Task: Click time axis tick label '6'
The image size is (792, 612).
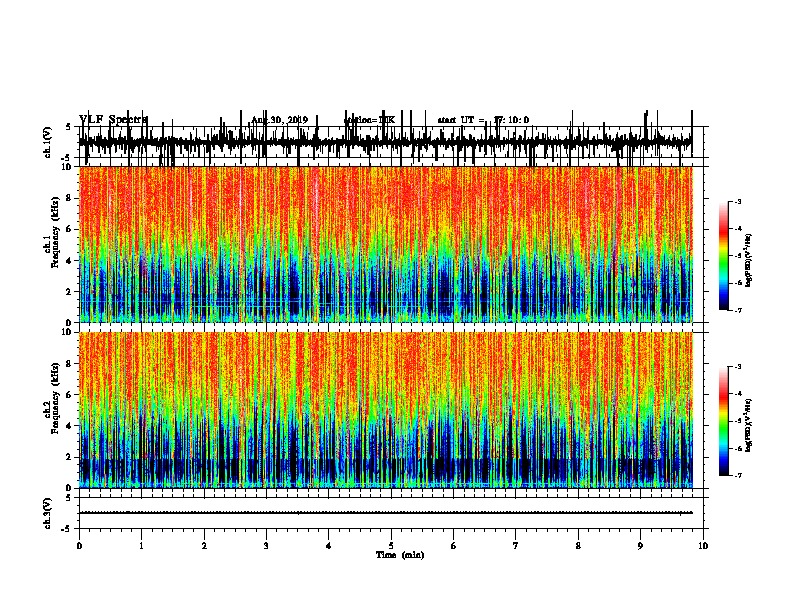Action: tap(454, 546)
